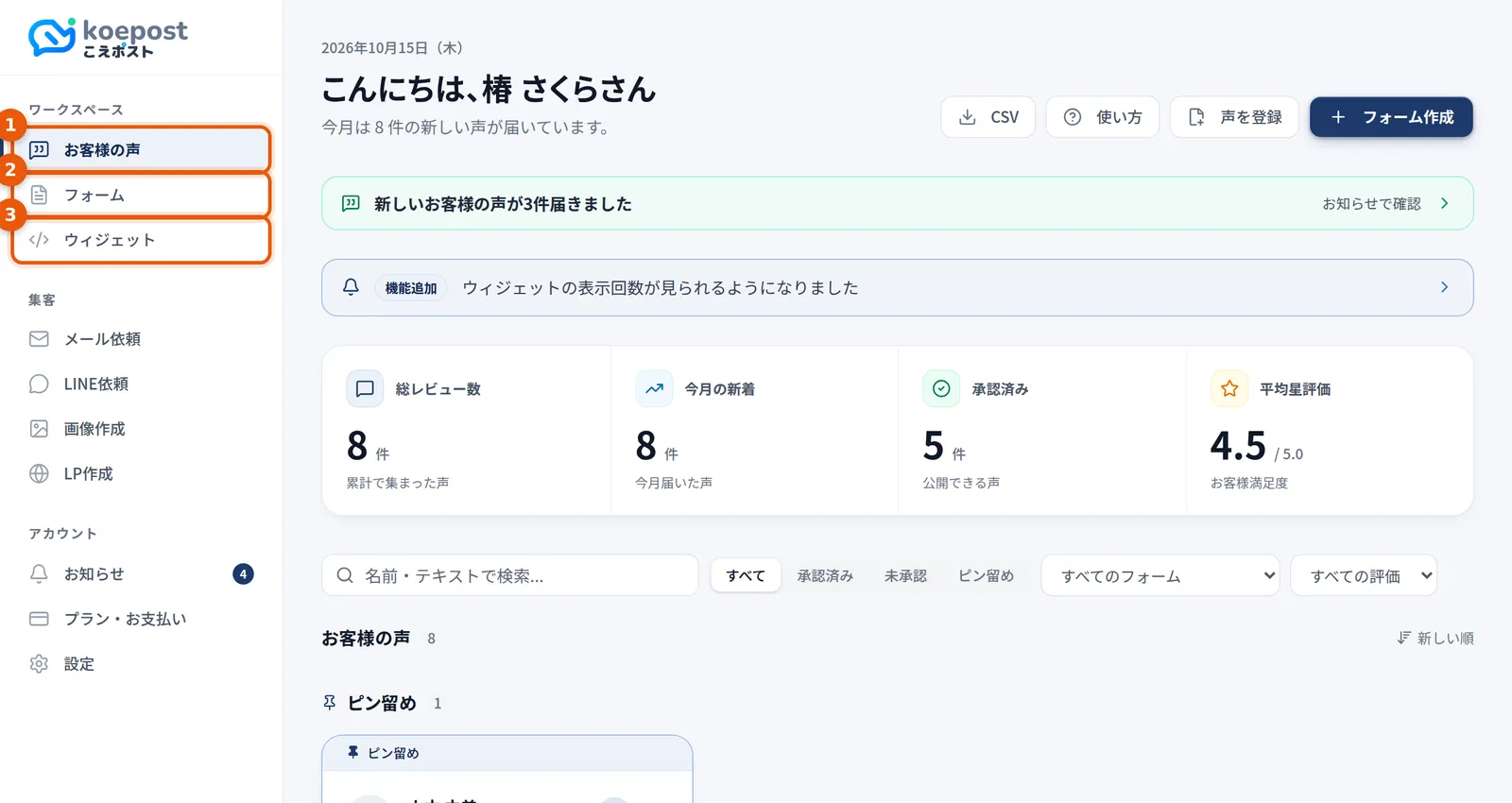1512x803 pixels.
Task: Click the 承認済み checkmark icon
Action: point(941,388)
